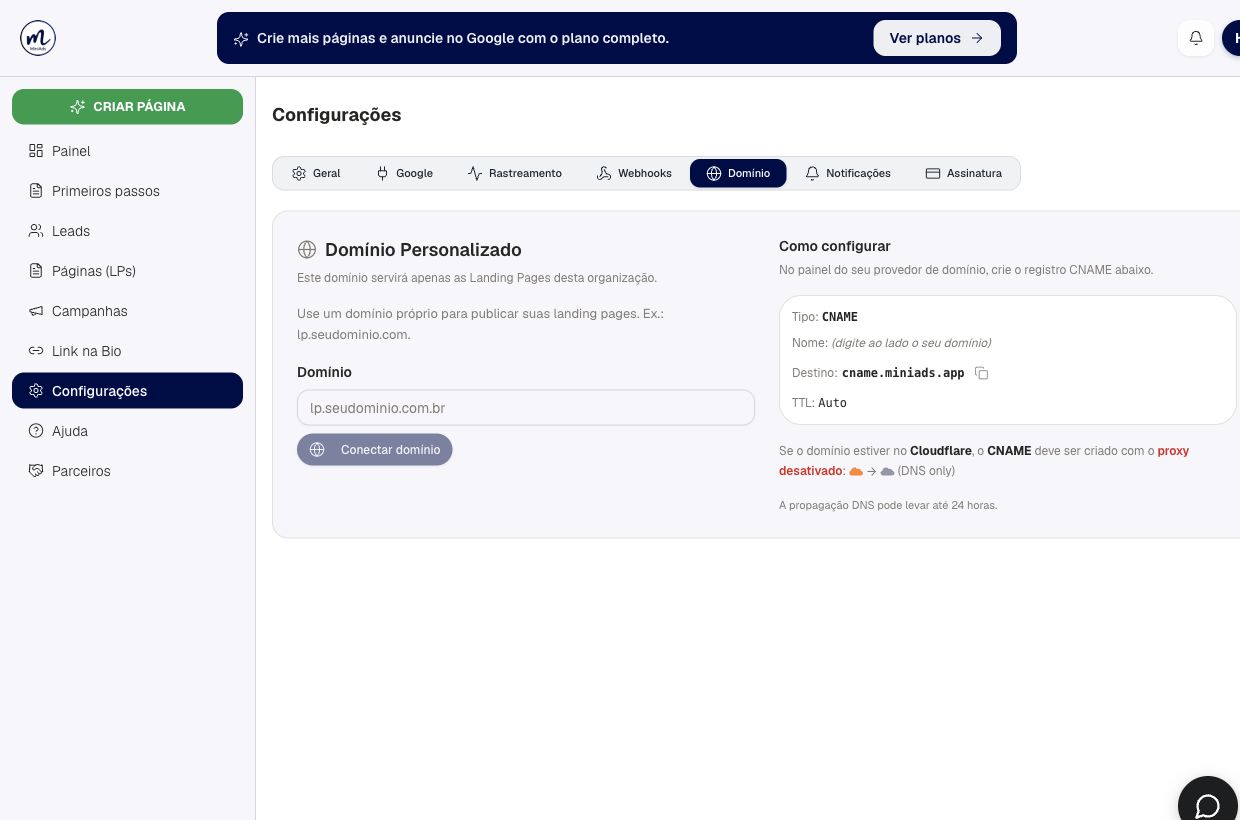The height and width of the screenshot is (820, 1240).
Task: Open Páginas (LPs) in the sidebar
Action: (x=127, y=271)
